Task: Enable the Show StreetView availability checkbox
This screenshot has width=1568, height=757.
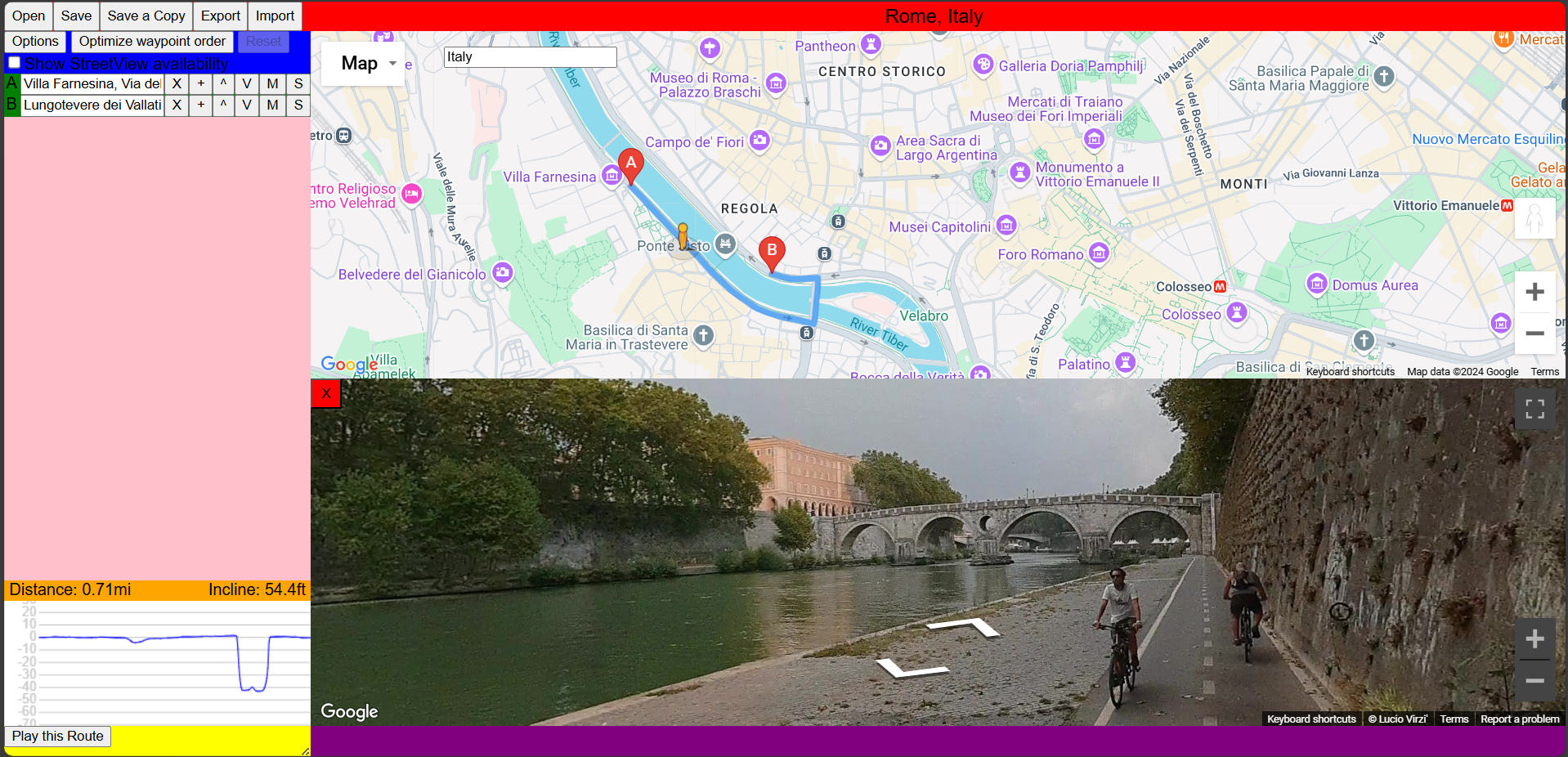Action: pos(13,62)
